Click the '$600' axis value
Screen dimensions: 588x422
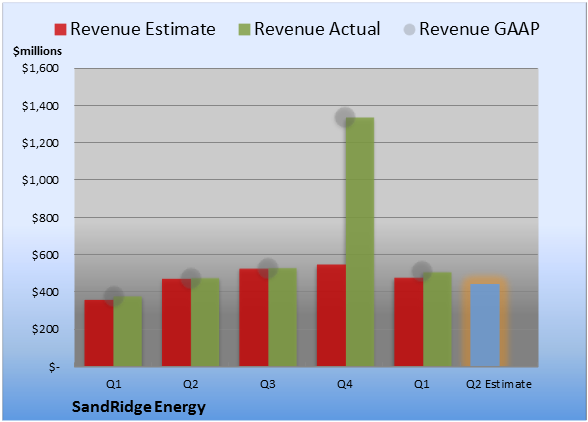45,255
